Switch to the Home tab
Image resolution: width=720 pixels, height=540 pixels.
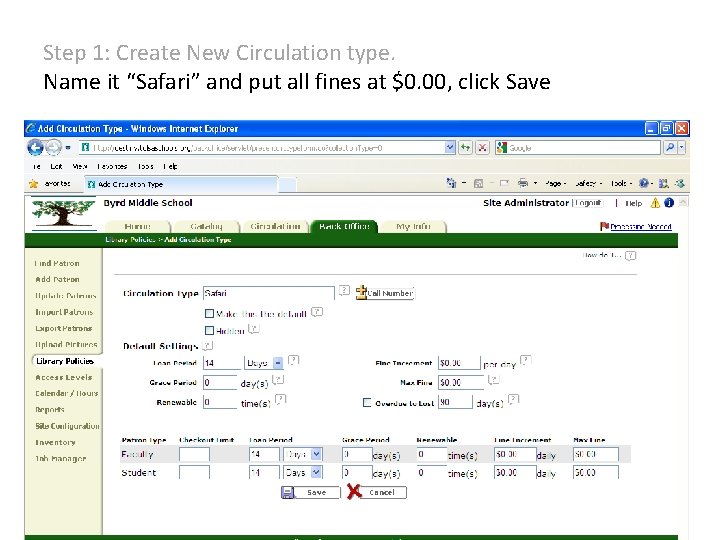click(x=138, y=226)
